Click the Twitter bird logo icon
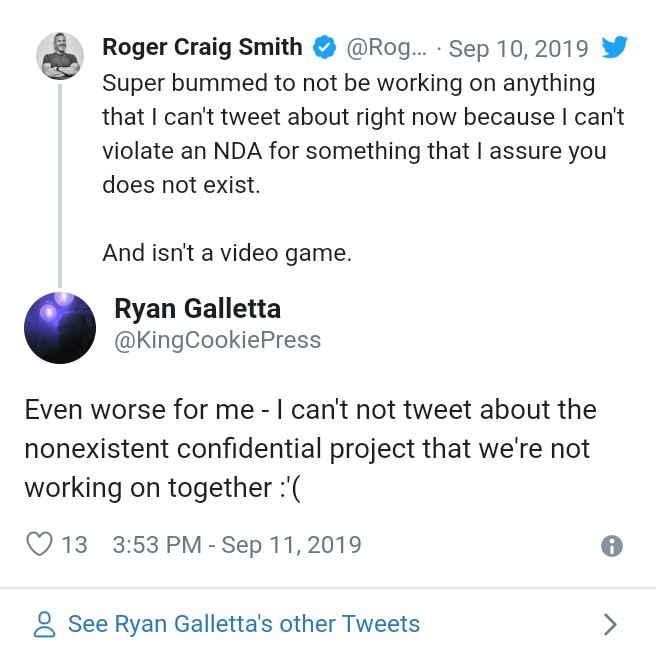 (x=614, y=47)
